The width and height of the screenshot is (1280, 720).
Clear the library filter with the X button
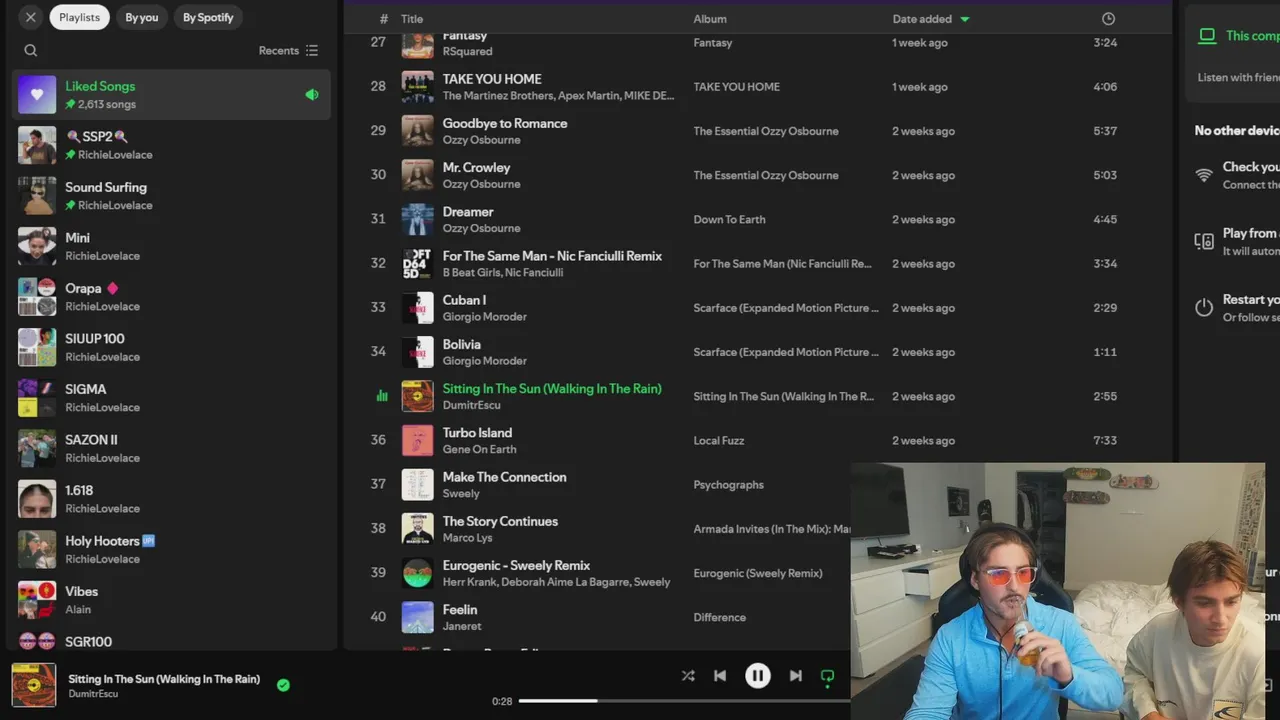pyautogui.click(x=31, y=17)
